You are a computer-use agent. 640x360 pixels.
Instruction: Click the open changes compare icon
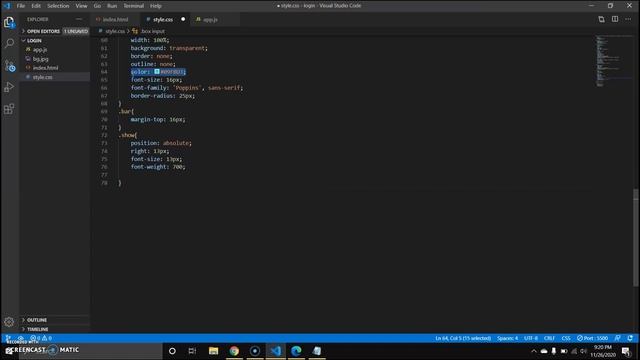click(x=601, y=19)
